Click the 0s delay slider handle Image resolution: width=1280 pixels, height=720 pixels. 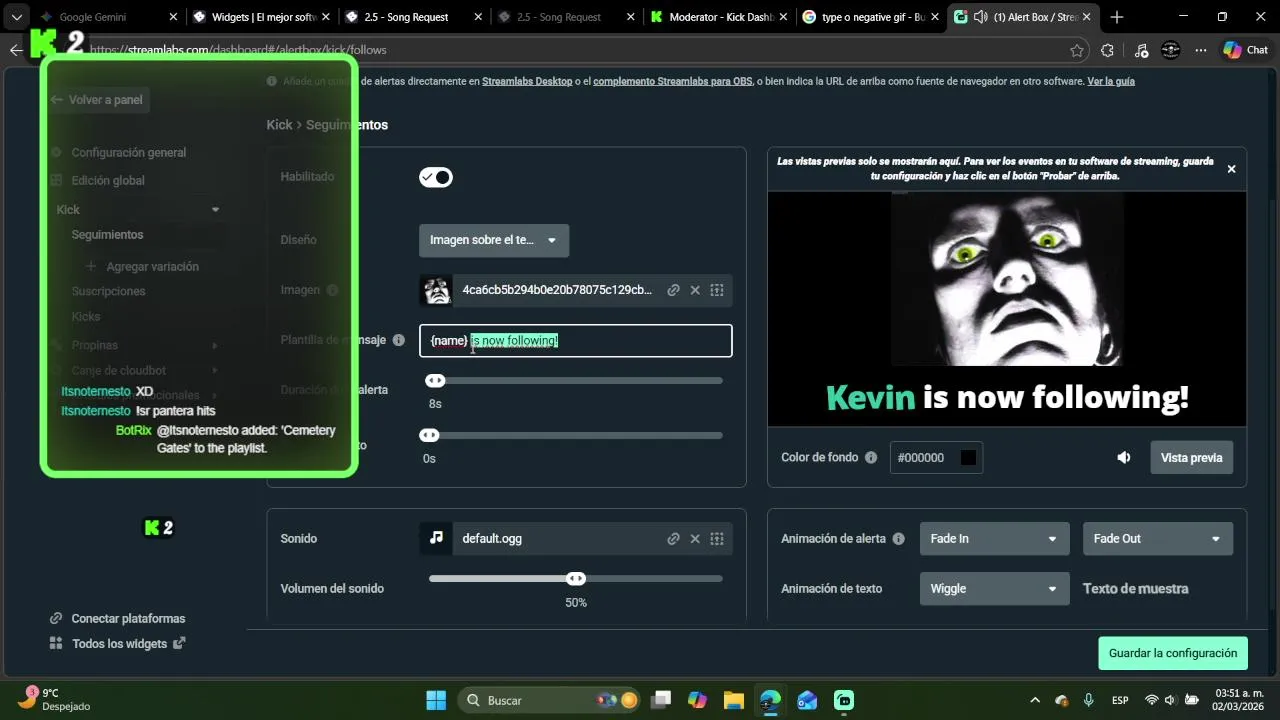click(429, 435)
